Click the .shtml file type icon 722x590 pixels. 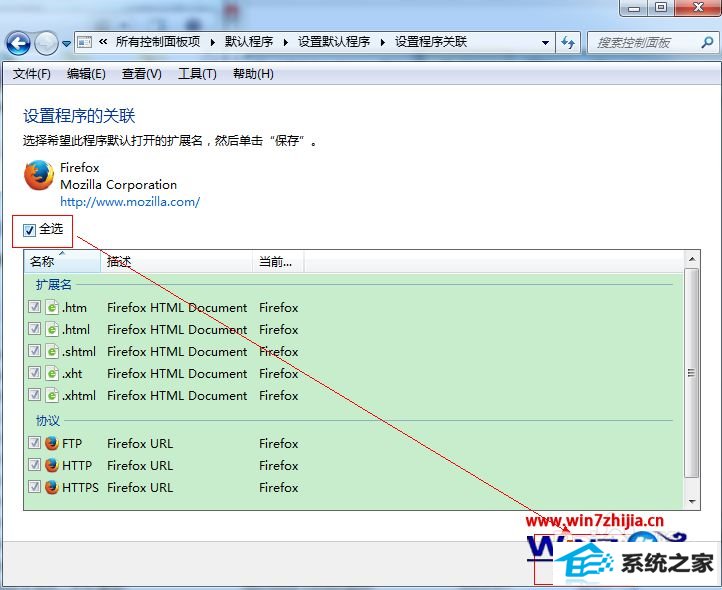coord(52,352)
